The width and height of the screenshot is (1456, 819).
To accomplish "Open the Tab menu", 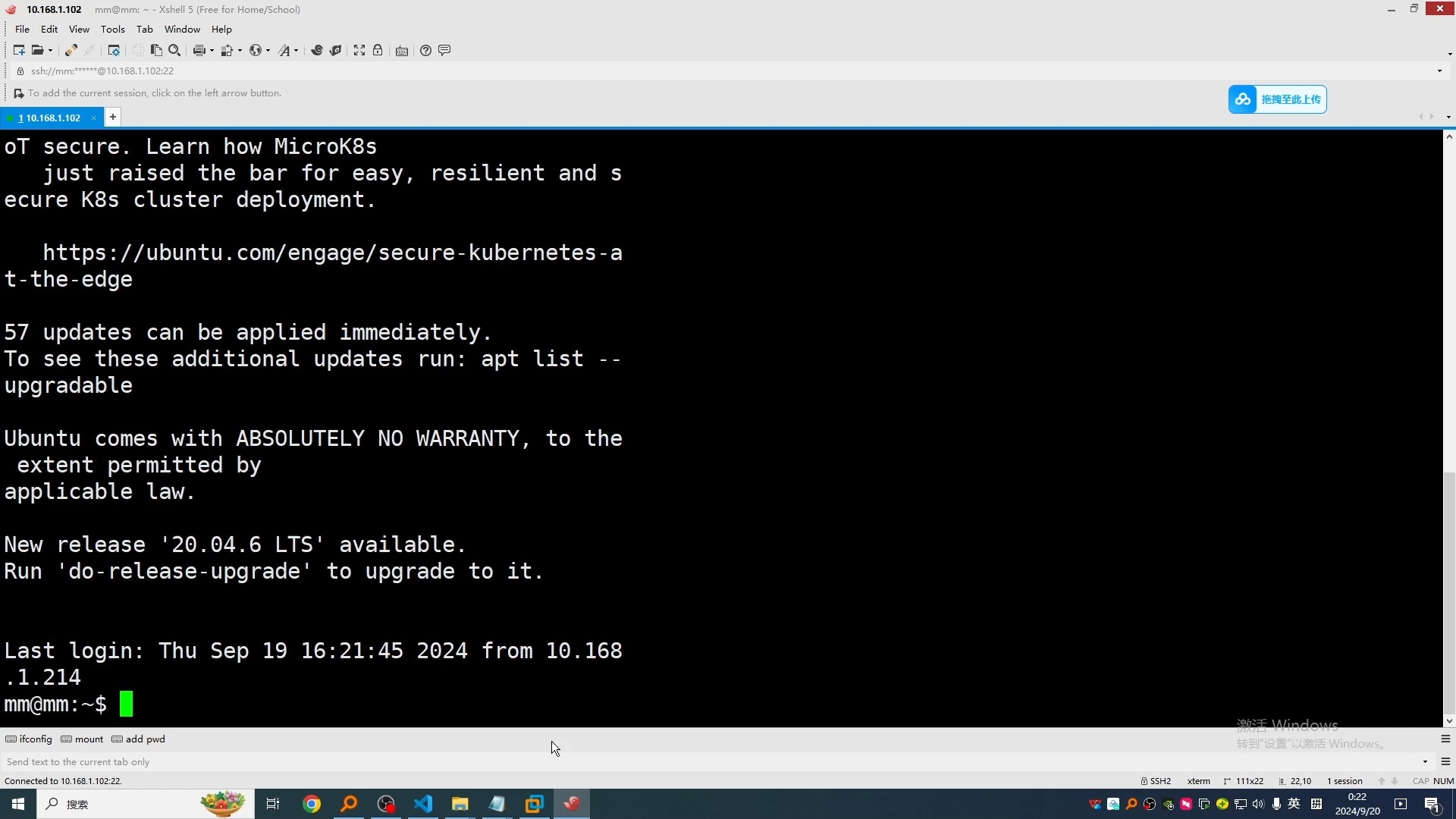I will point(145,29).
